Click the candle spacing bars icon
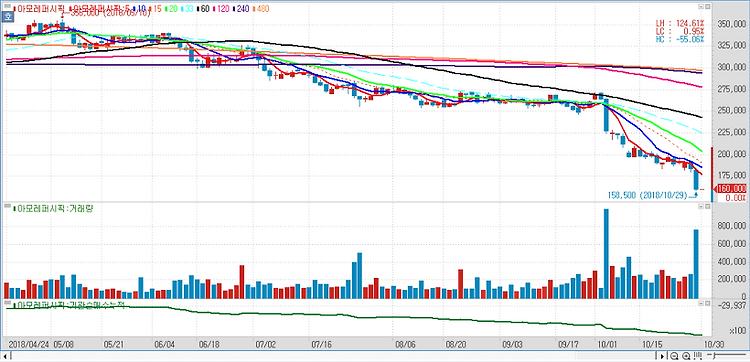This screenshot has height=362, width=750. coord(697,356)
